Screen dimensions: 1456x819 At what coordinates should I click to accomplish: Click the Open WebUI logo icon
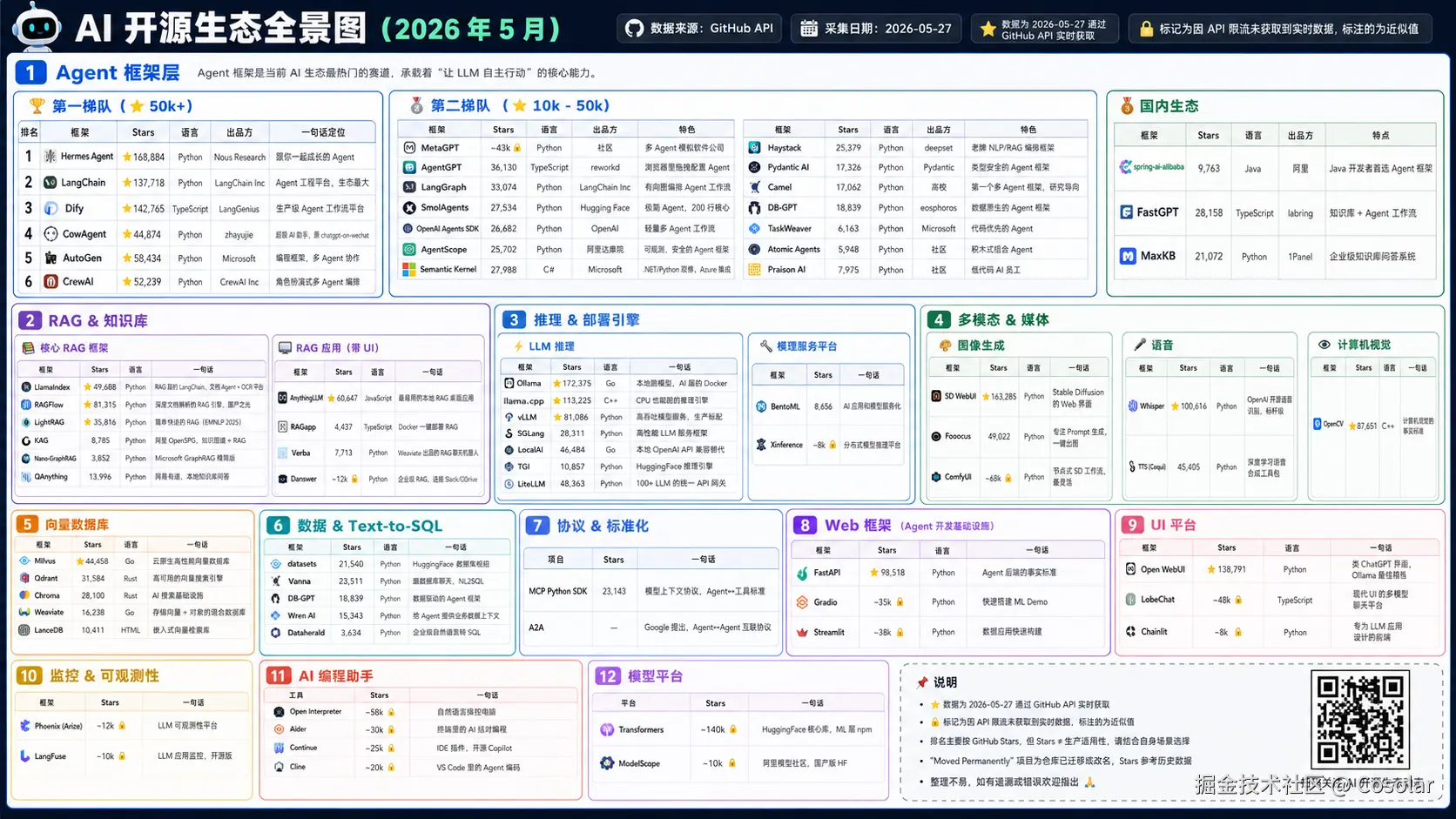(x=1131, y=569)
